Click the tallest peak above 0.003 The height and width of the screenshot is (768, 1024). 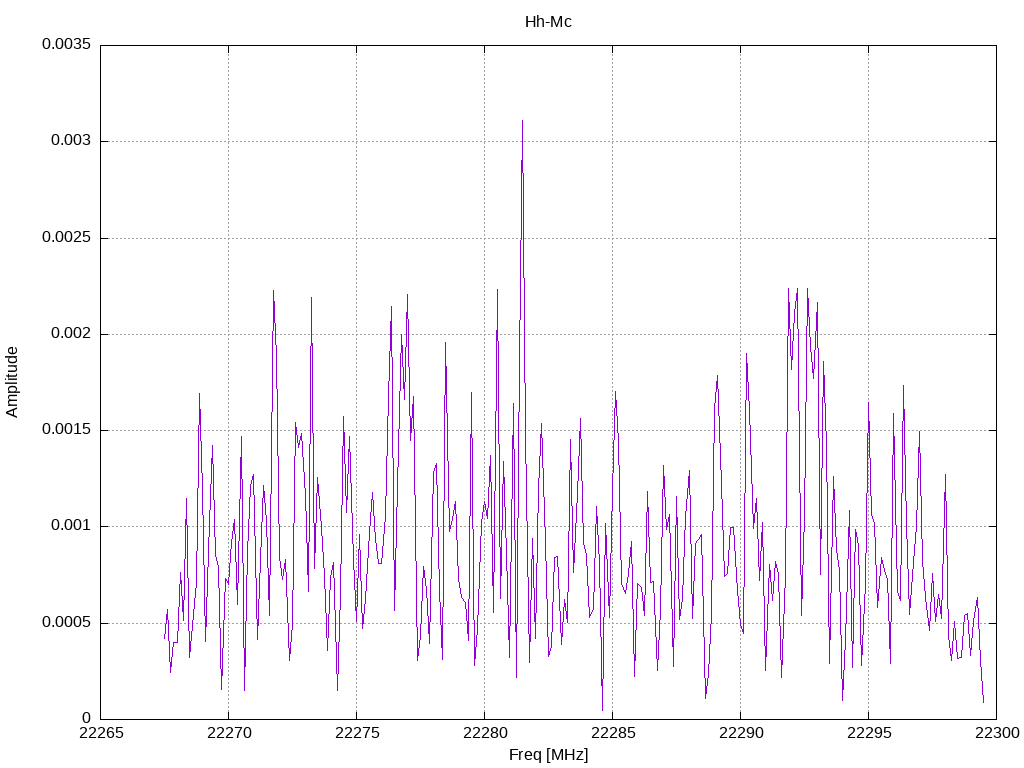[x=522, y=122]
